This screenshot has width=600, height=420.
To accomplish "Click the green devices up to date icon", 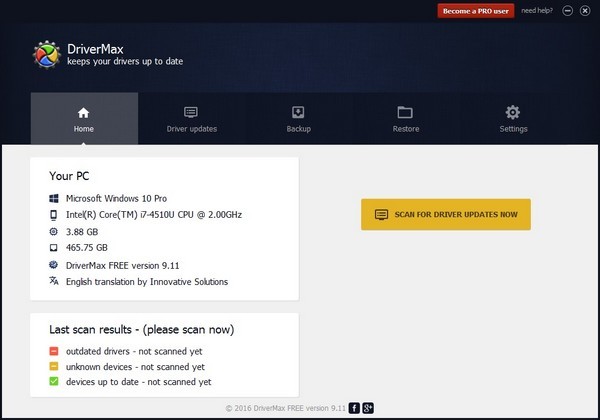I will [54, 381].
